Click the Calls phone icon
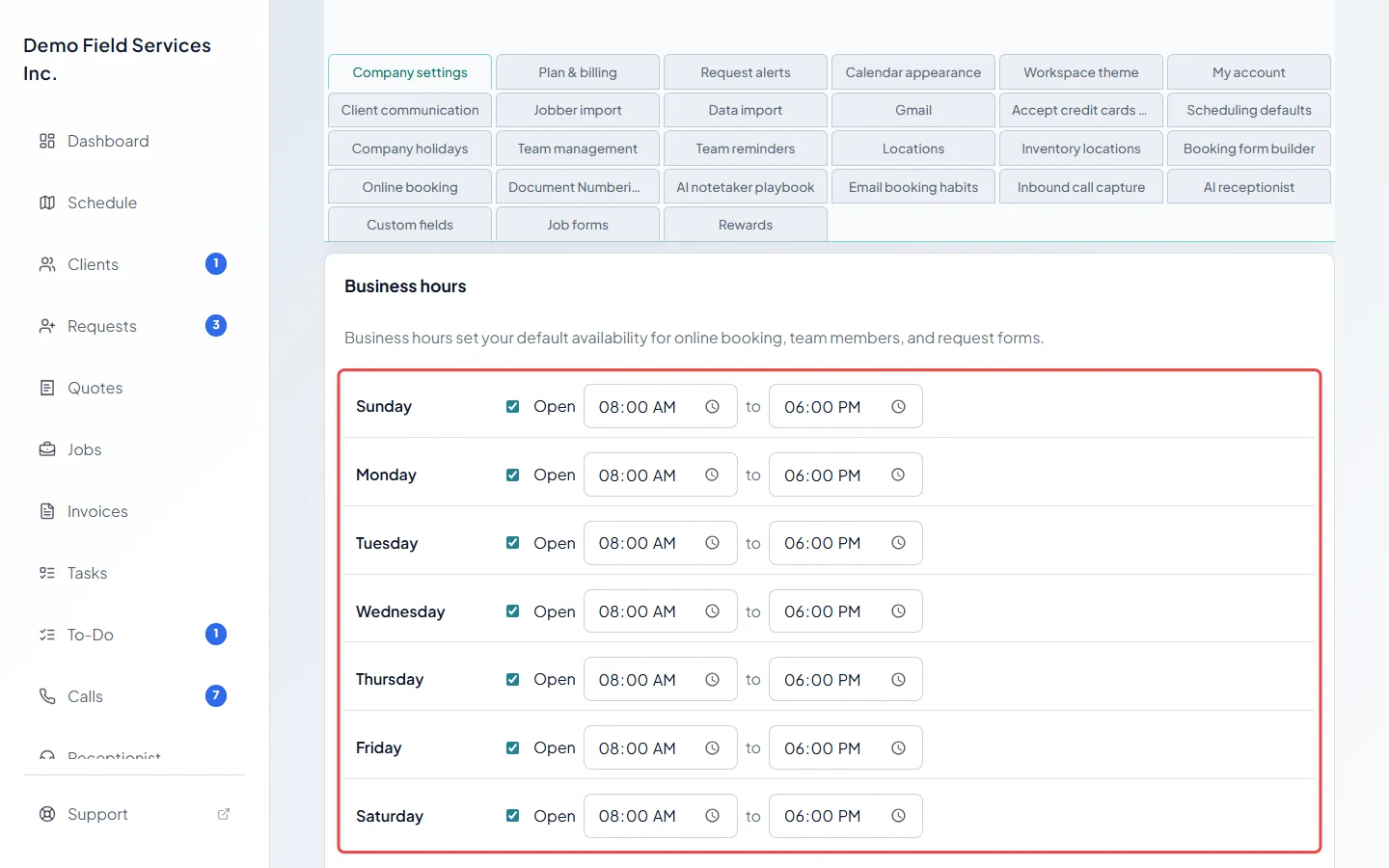Viewport: 1389px width, 868px height. pos(47,696)
